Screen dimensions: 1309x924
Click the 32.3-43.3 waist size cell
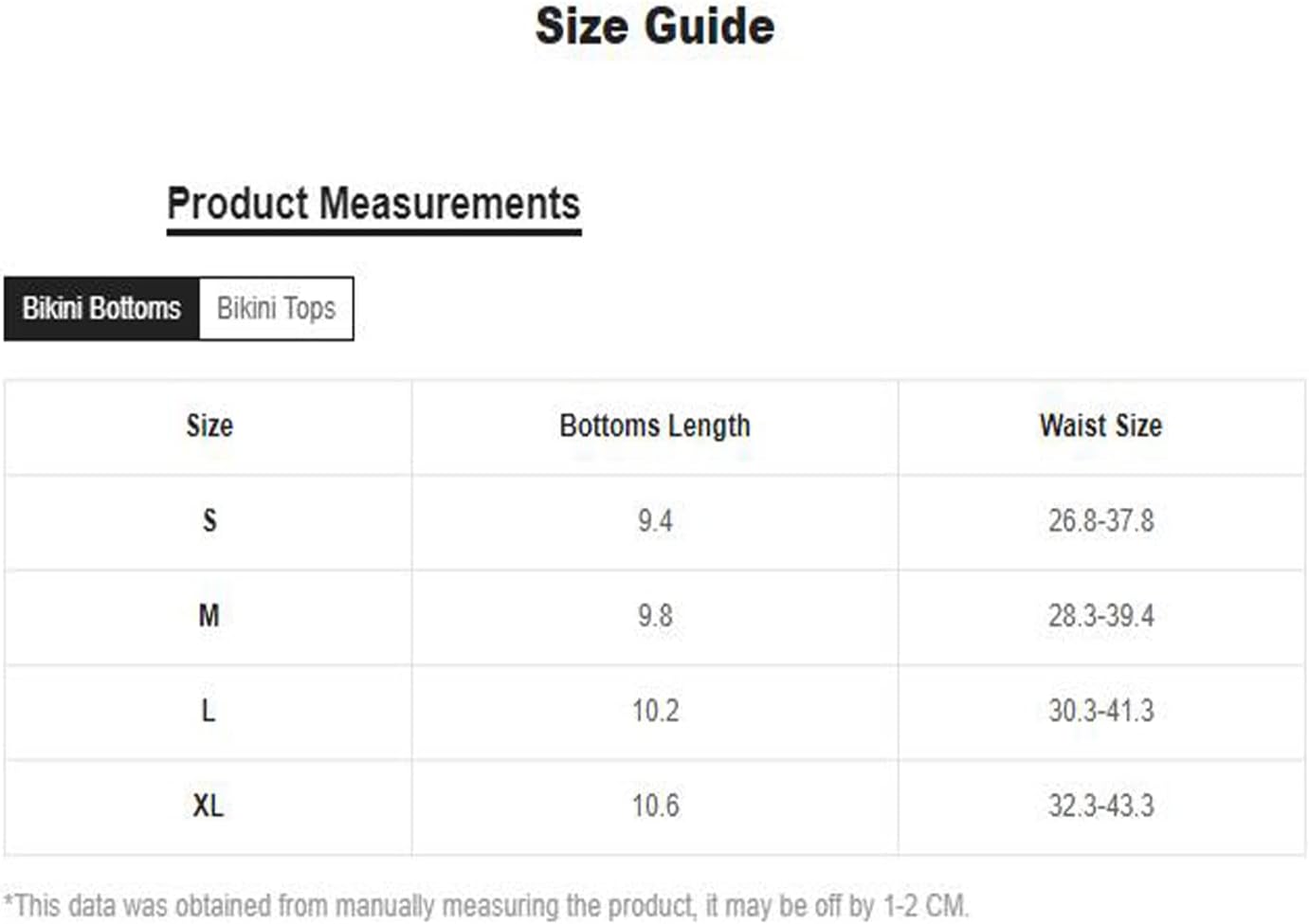click(1101, 806)
